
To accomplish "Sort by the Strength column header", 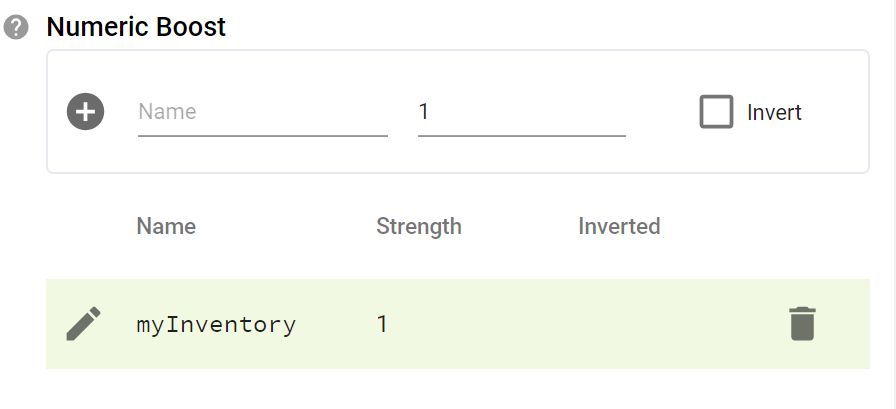I will [x=419, y=226].
